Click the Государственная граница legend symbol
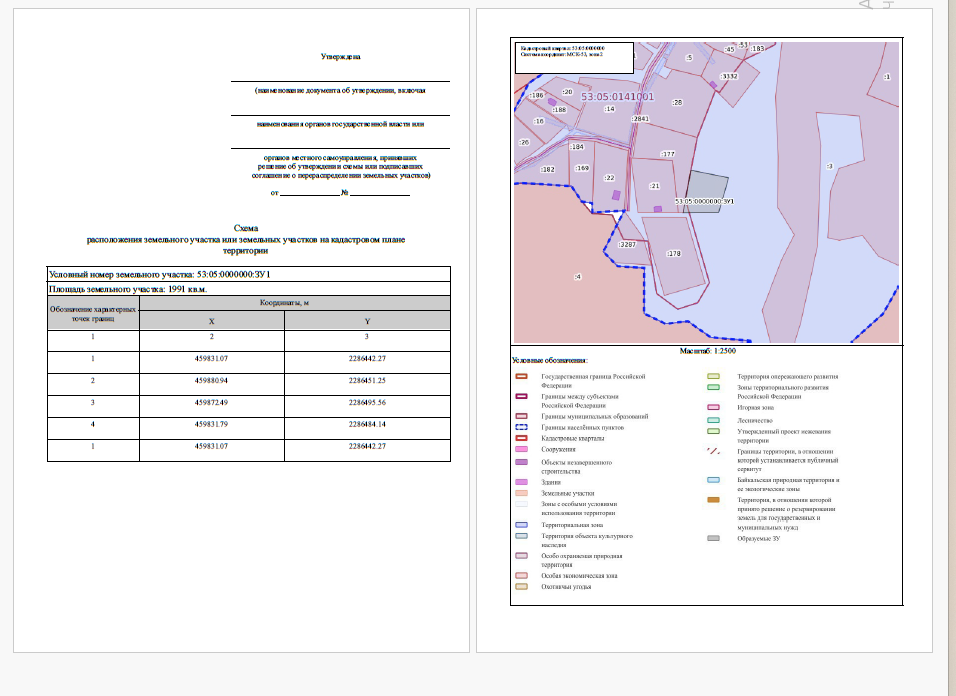 [521, 377]
